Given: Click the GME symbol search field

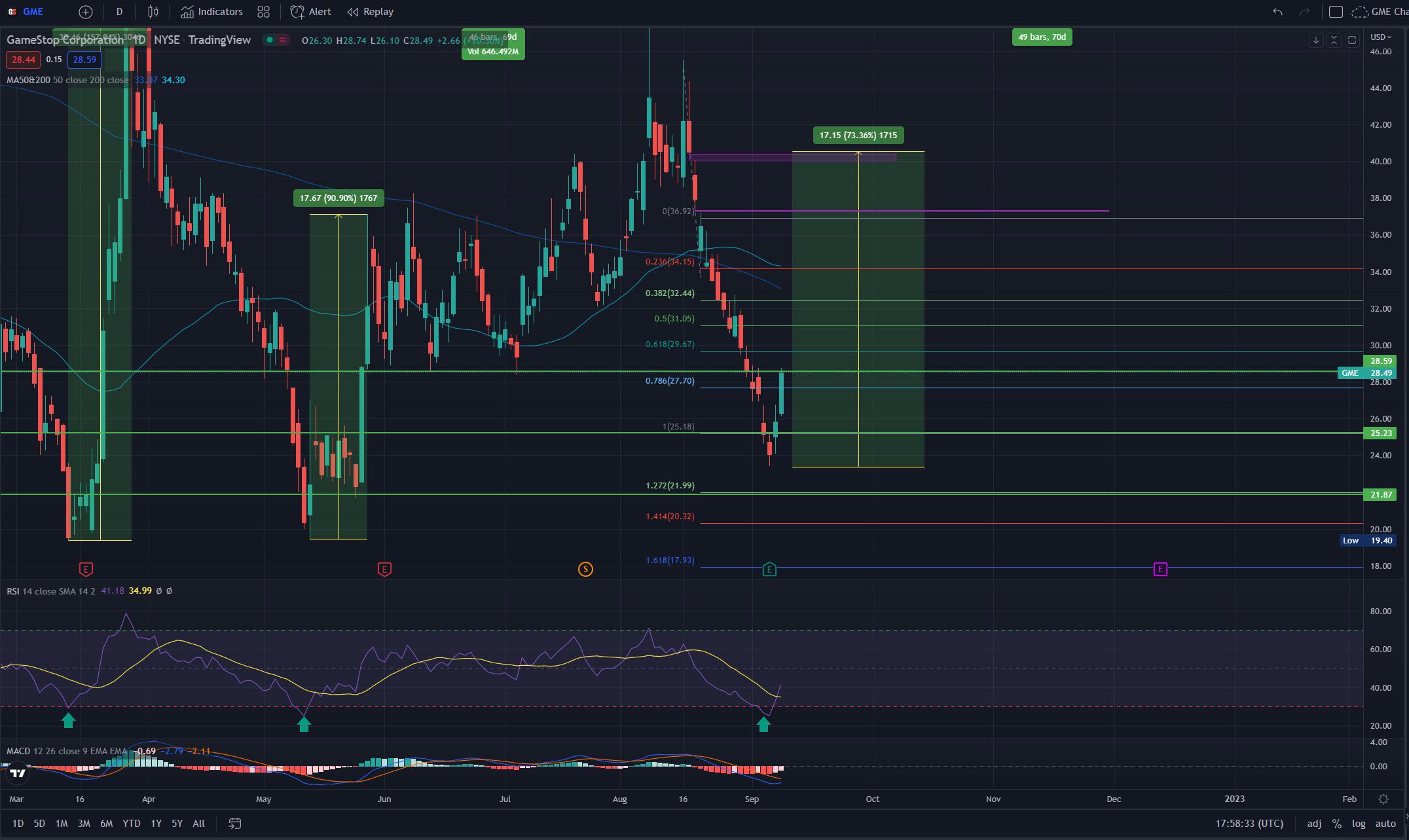Looking at the screenshot, I should 33,12.
